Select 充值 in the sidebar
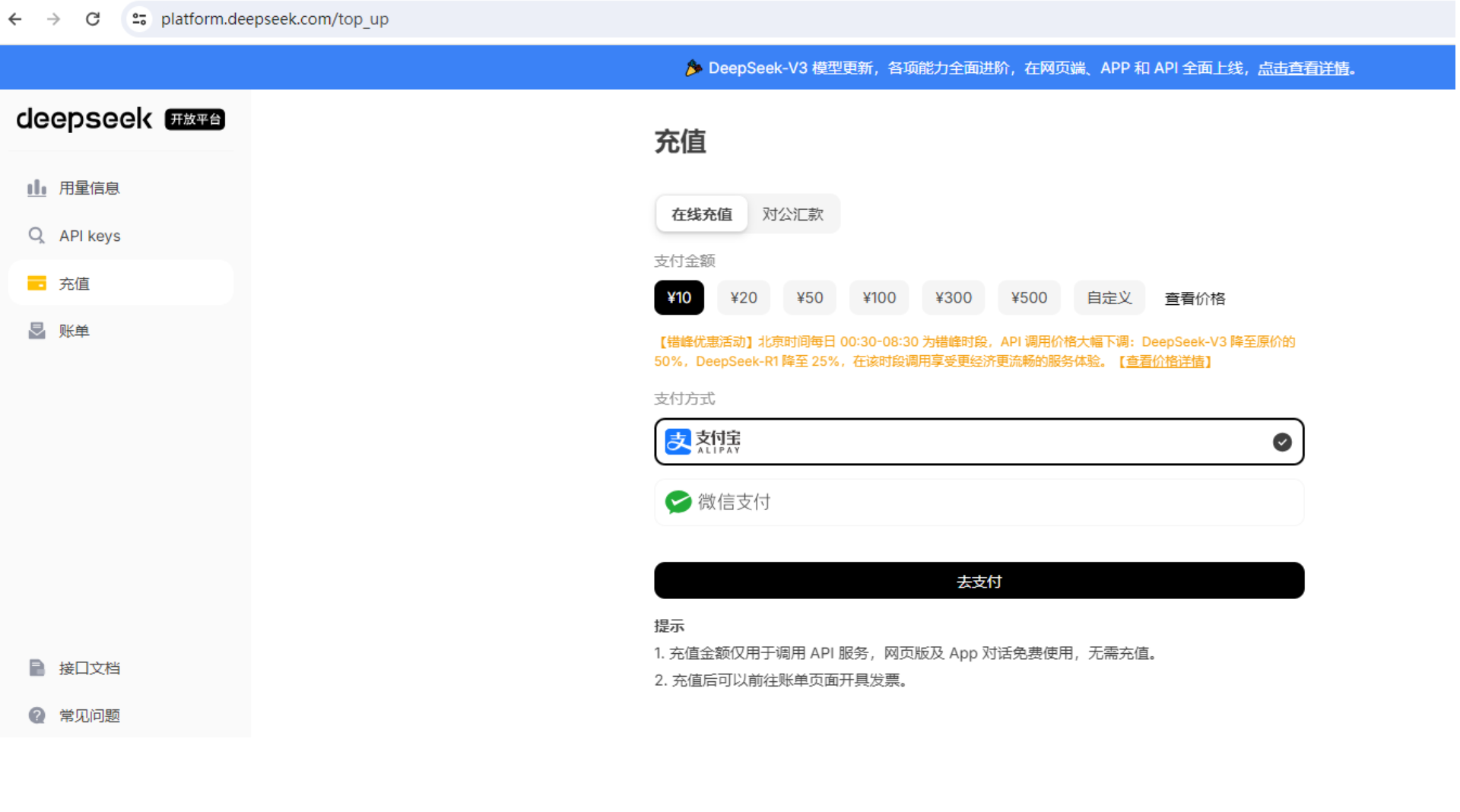The height and width of the screenshot is (812, 1460). pos(121,283)
